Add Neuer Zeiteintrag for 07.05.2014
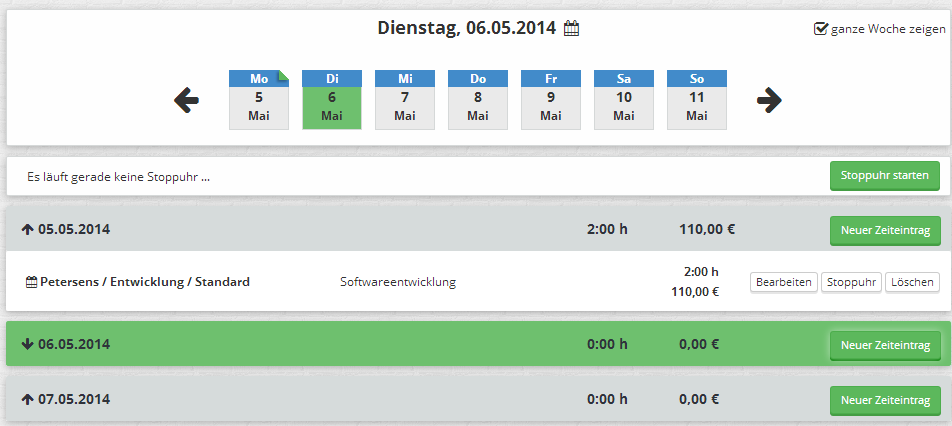Viewport: 952px width, 426px height. coord(885,401)
